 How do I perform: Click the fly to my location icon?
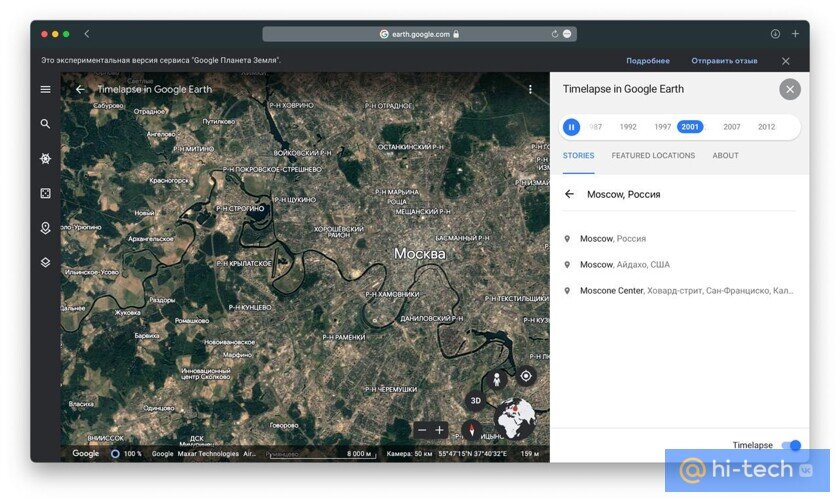click(x=526, y=376)
